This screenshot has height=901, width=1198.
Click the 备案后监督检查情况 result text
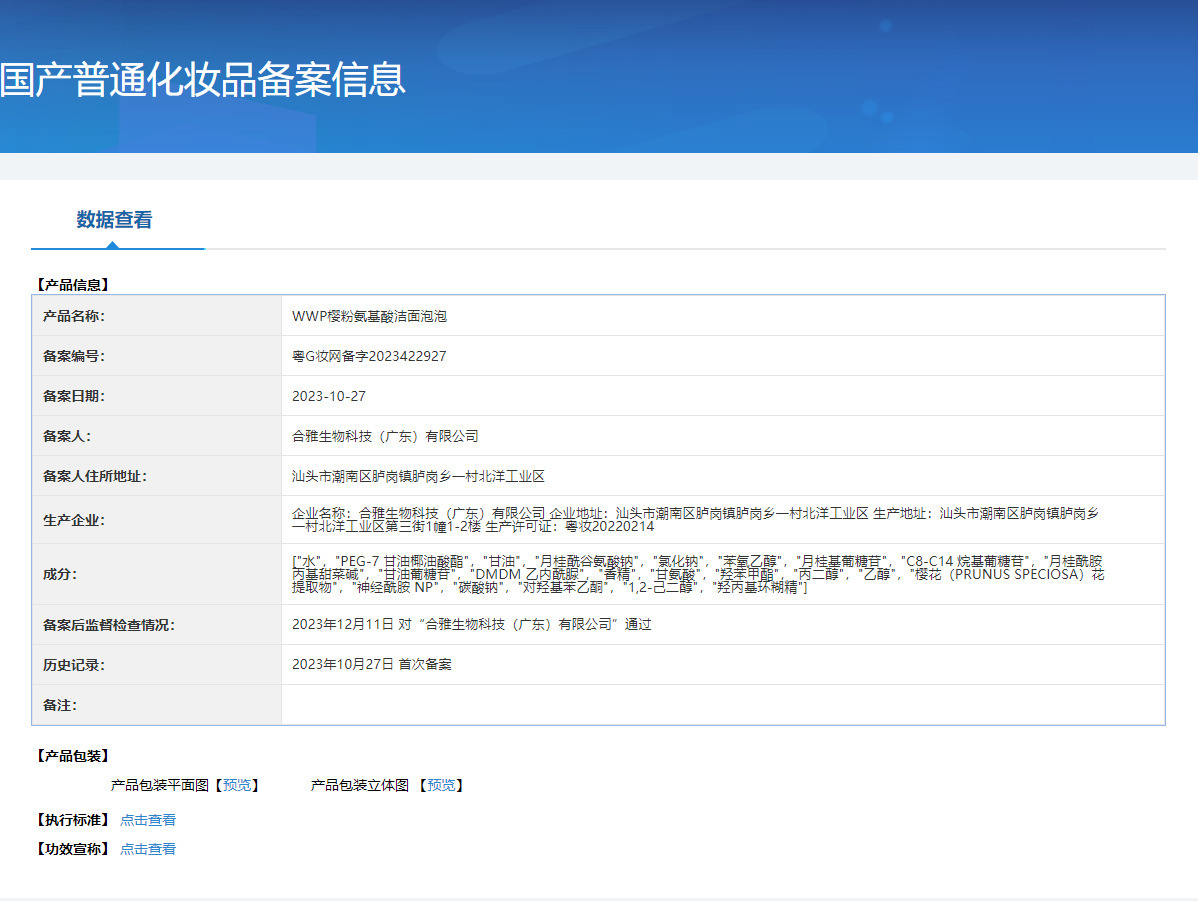pyautogui.click(x=471, y=624)
